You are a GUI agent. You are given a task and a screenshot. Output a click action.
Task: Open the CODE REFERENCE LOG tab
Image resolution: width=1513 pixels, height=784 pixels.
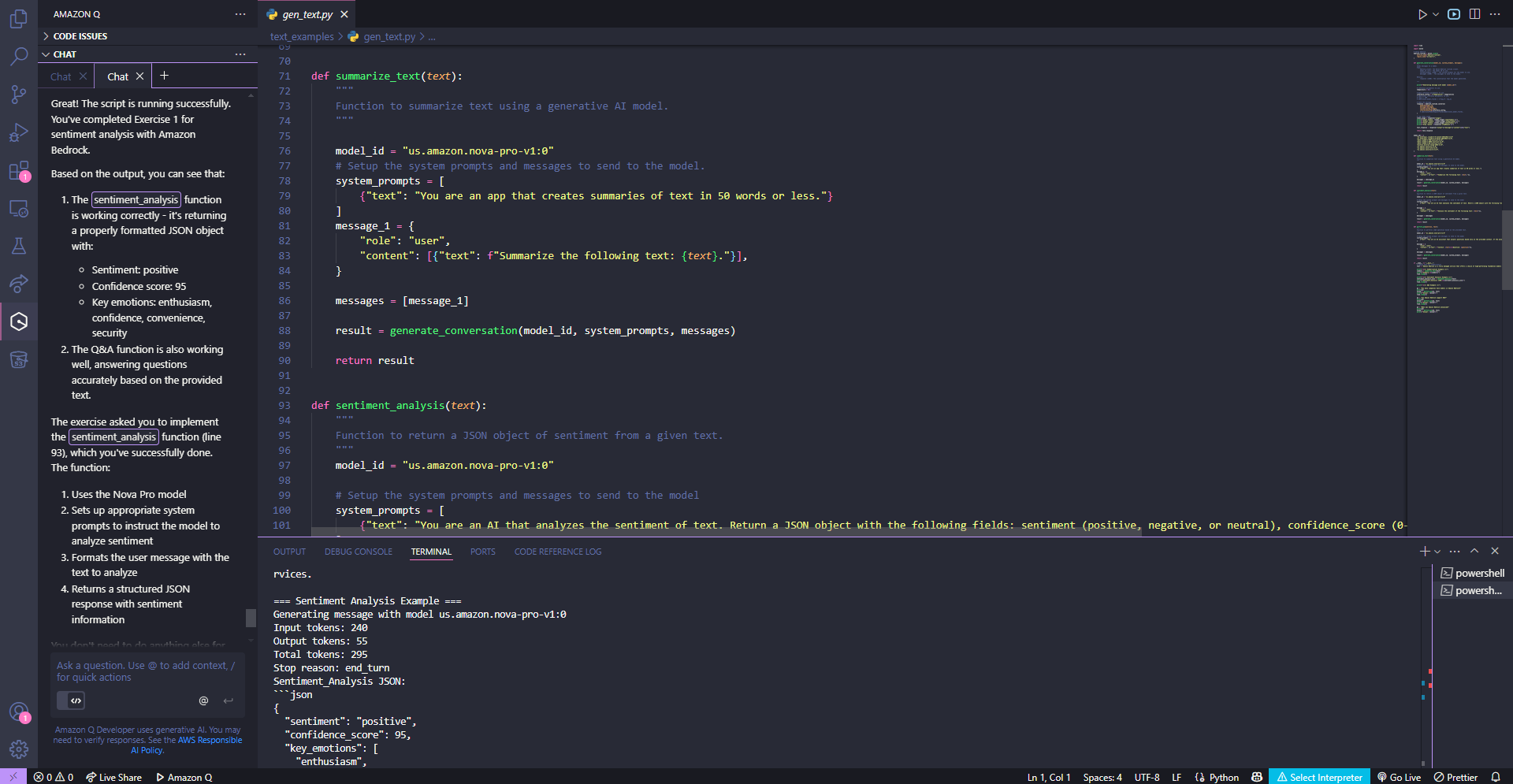tap(558, 552)
